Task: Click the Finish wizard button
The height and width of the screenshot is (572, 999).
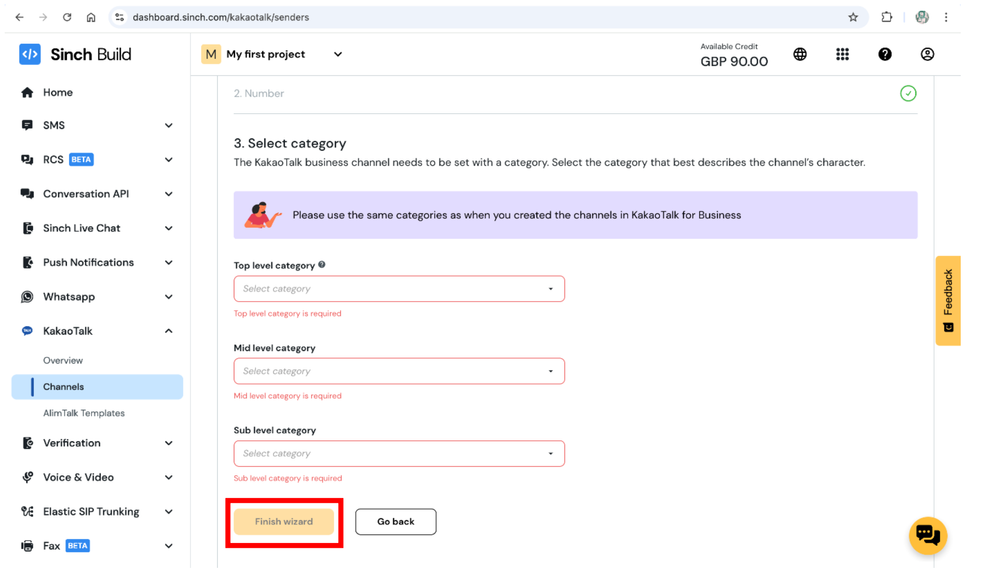Action: 284,522
